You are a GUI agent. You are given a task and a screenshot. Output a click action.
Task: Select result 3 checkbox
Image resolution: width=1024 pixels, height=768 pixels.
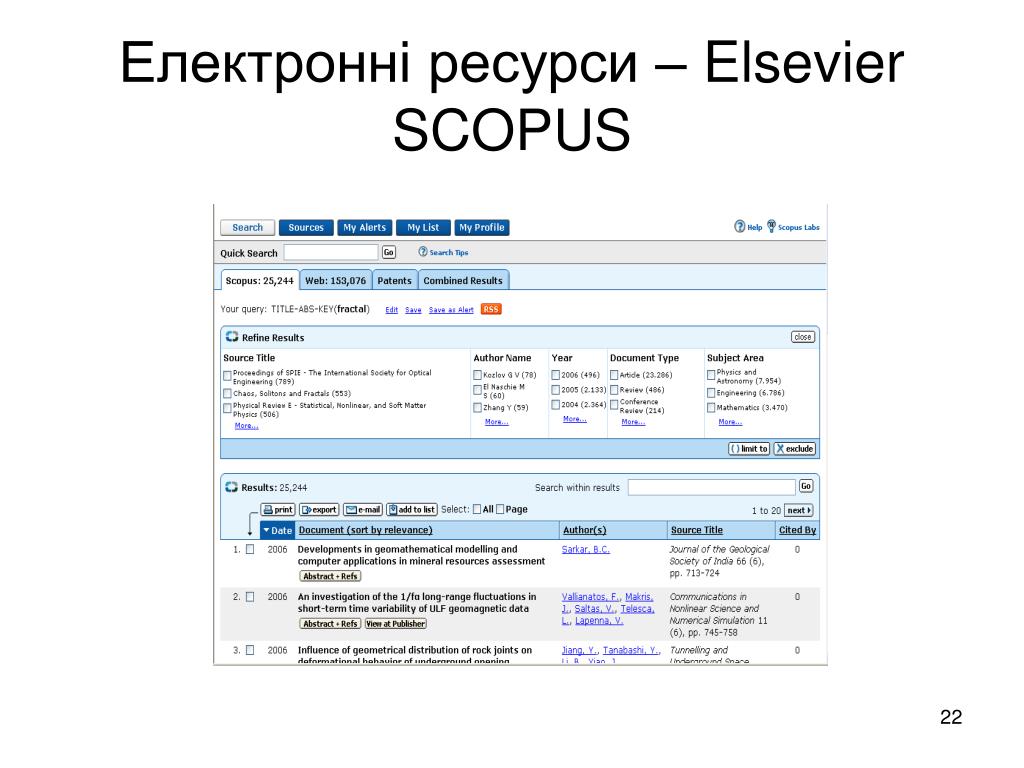(x=249, y=650)
